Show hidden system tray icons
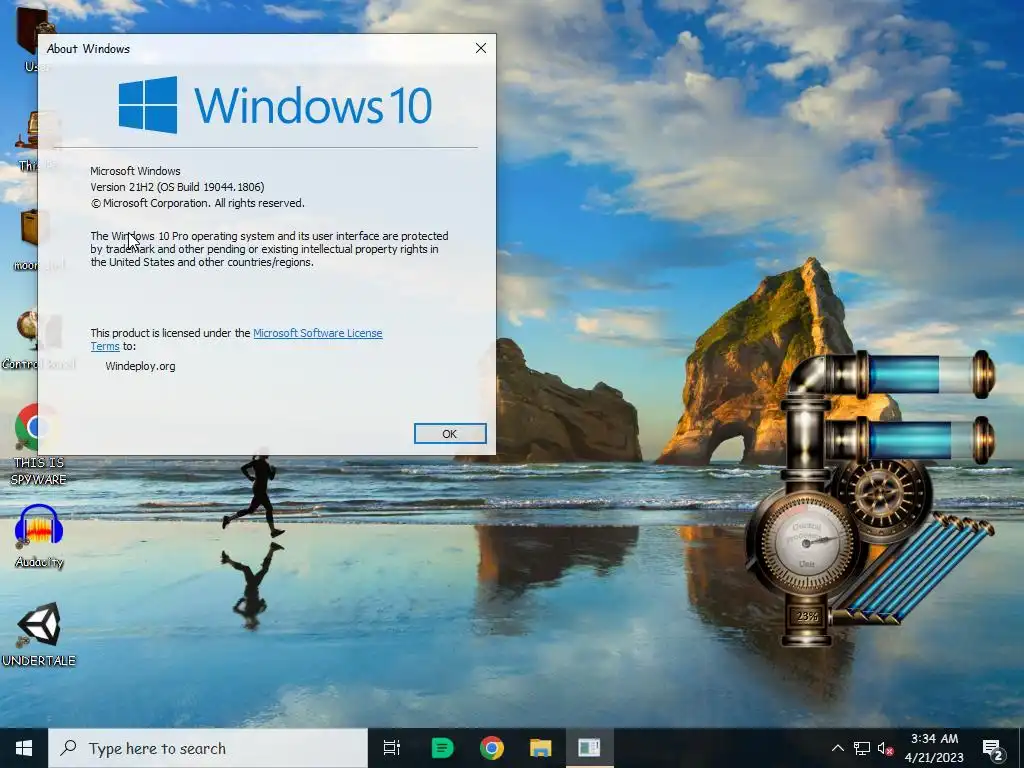This screenshot has width=1024, height=768. pos(838,748)
